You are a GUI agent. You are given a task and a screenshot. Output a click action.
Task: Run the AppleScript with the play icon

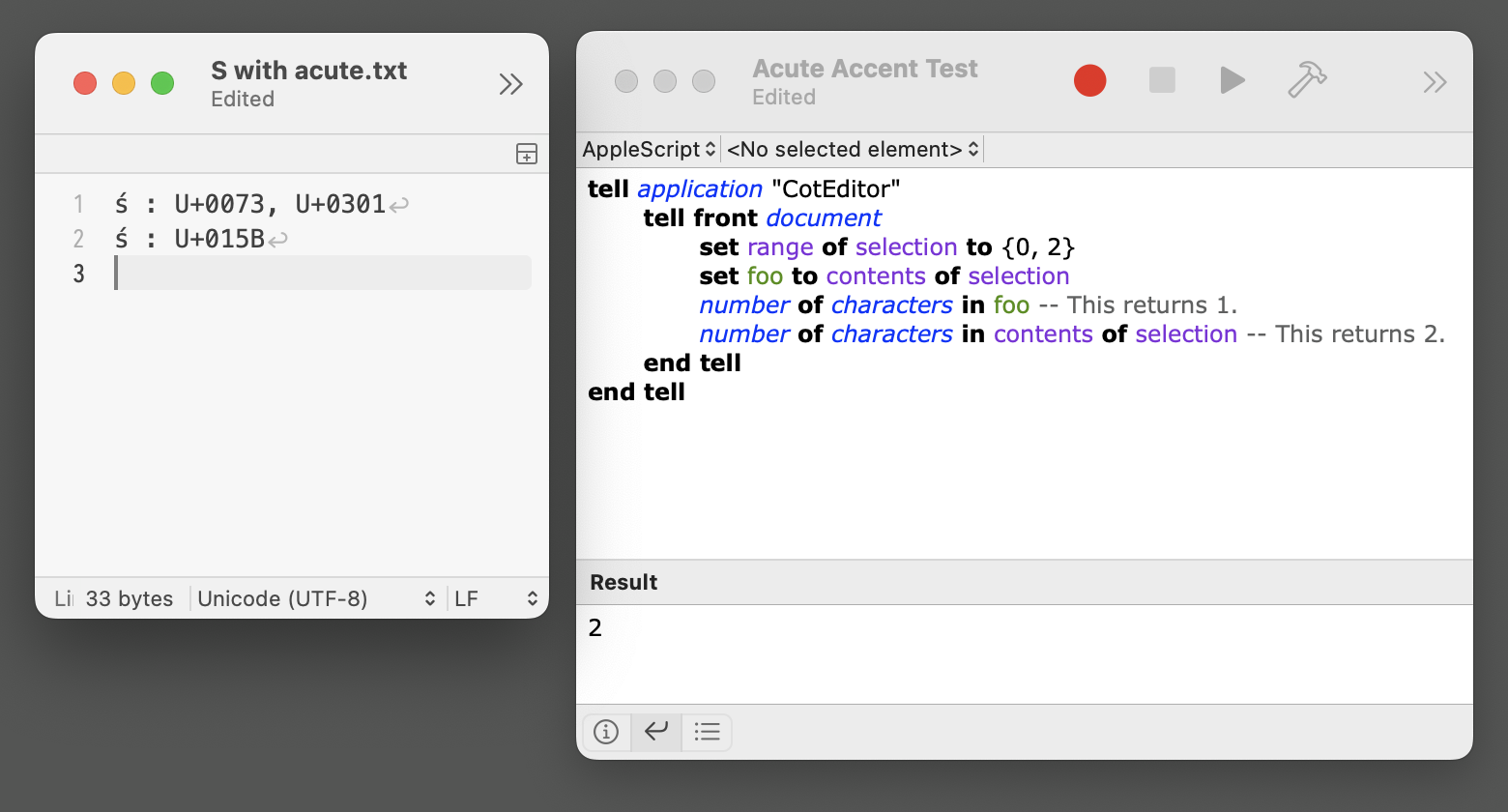(1232, 81)
